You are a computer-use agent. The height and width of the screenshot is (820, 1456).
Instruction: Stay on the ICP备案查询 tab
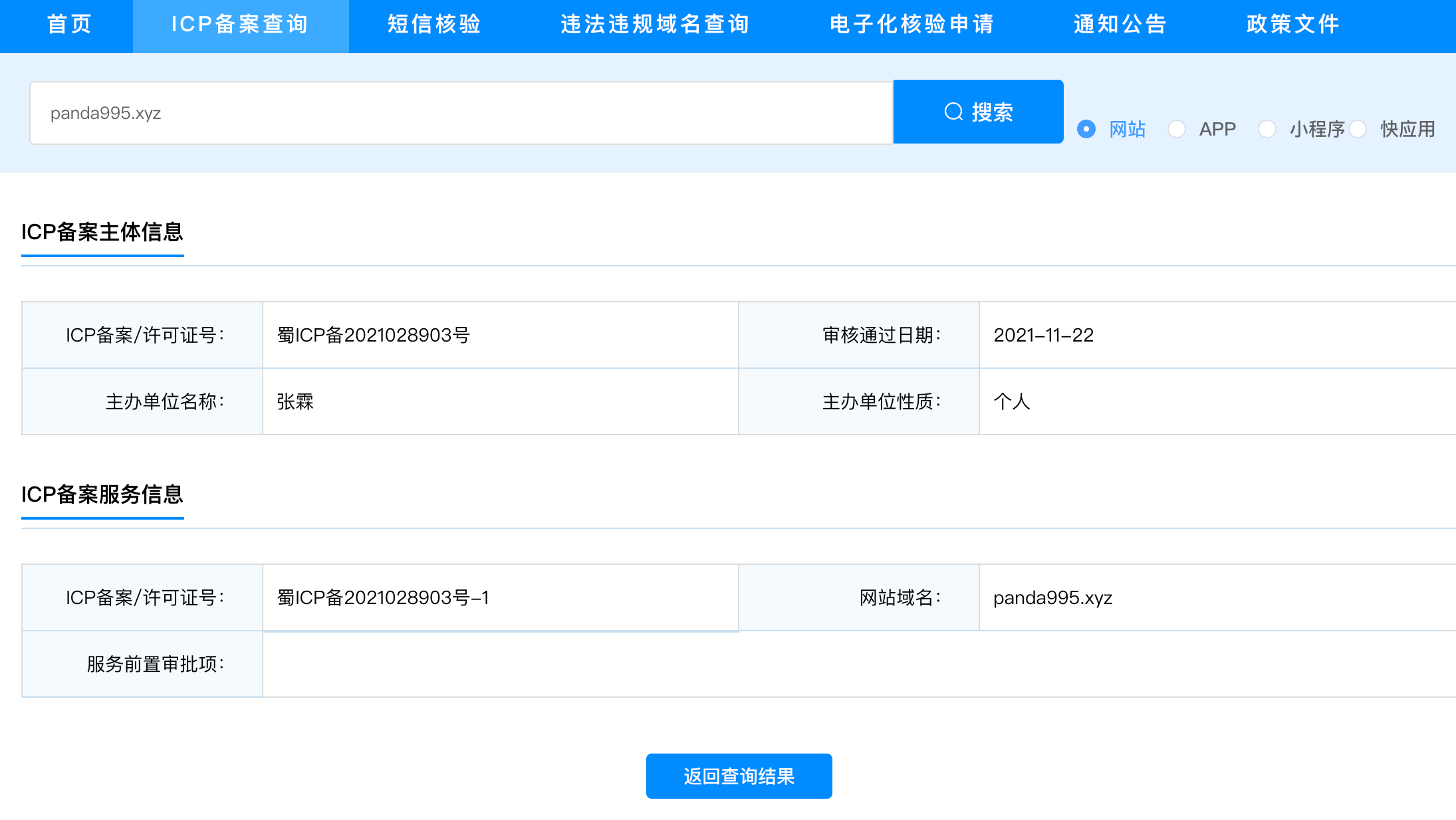click(240, 25)
